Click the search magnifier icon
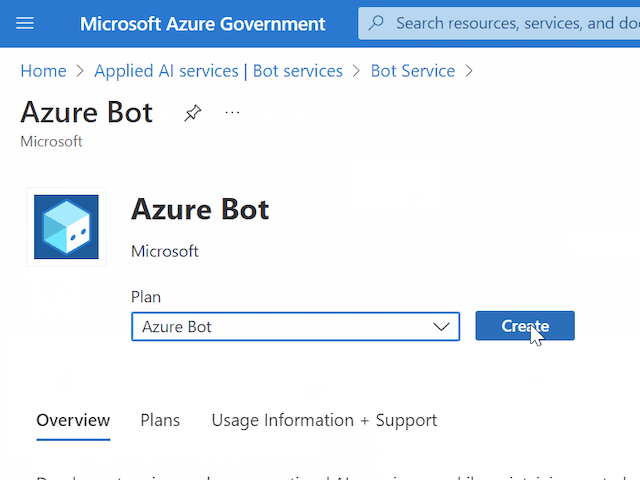This screenshot has width=640, height=480. click(x=376, y=23)
